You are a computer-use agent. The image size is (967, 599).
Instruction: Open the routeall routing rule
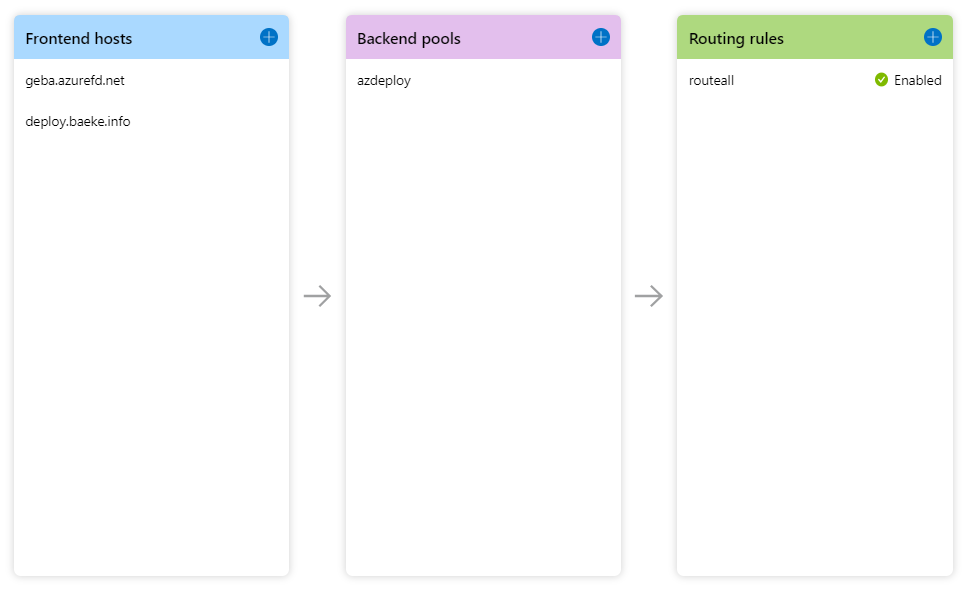coord(712,81)
